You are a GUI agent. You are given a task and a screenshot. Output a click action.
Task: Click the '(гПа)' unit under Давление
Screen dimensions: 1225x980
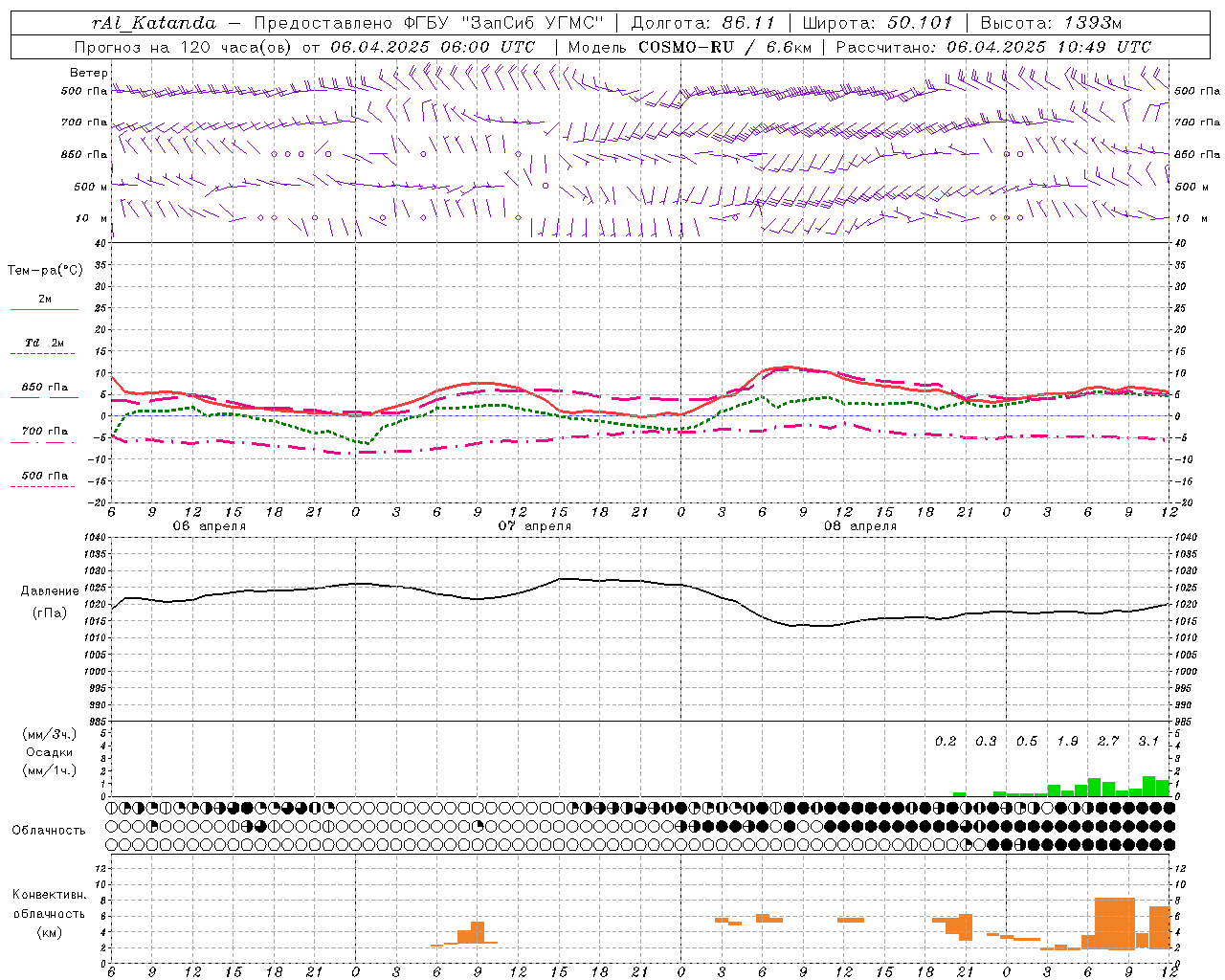point(50,613)
